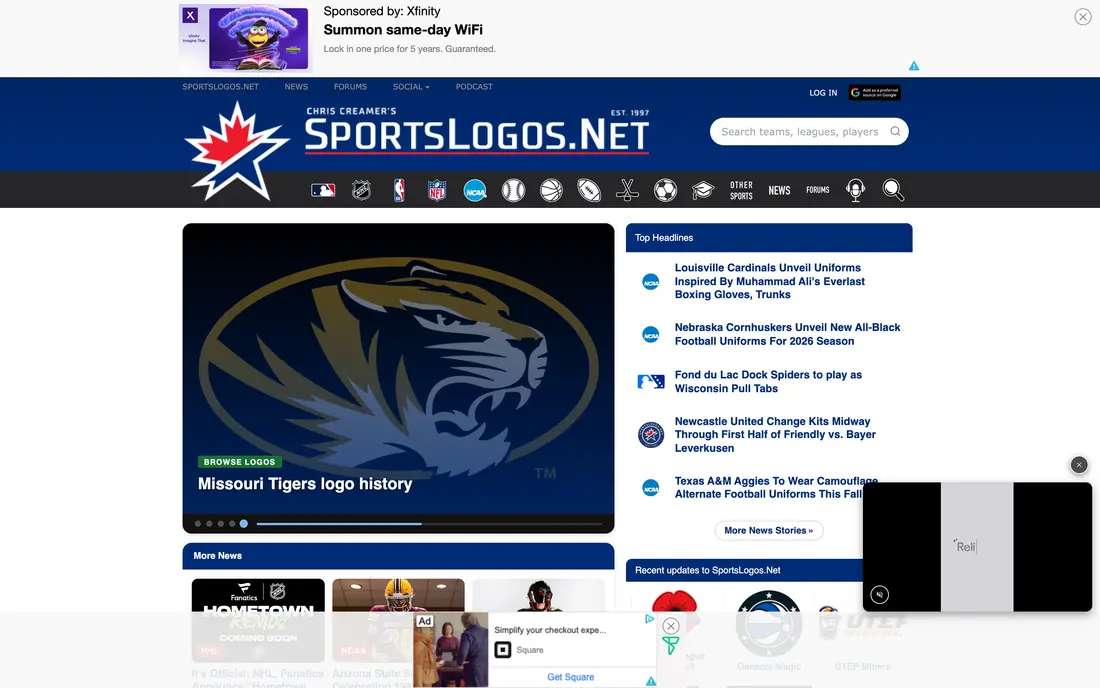Click the Google preferred source badge
Image resolution: width=1100 pixels, height=688 pixels.
(x=875, y=93)
